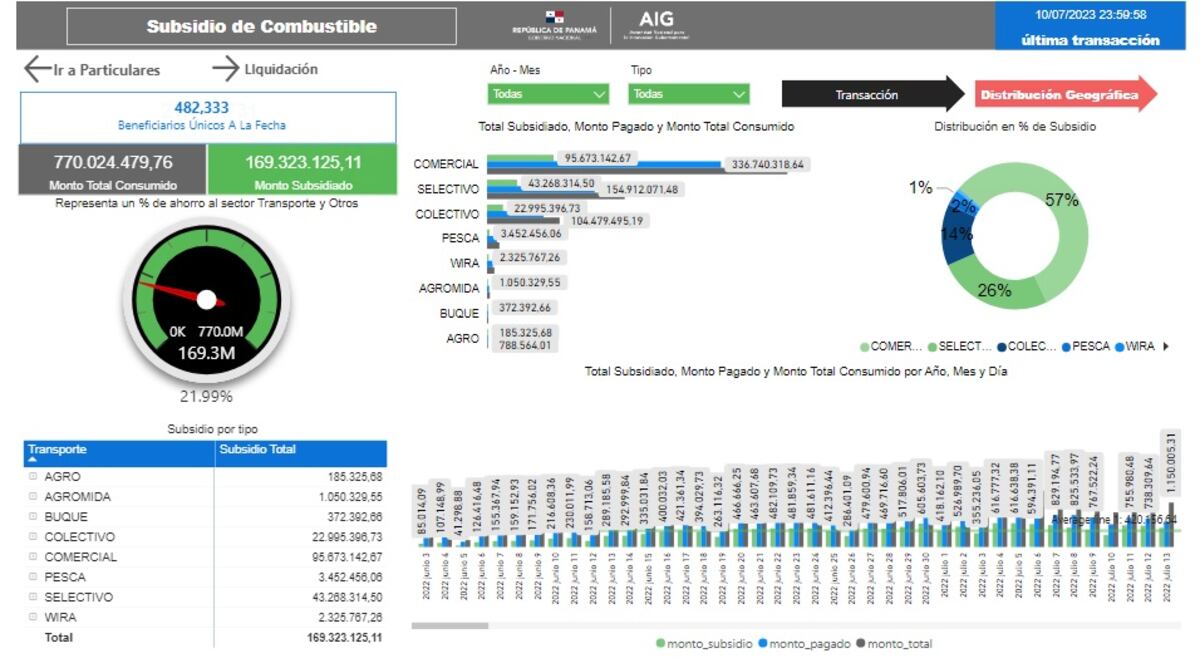
Task: Click the left arrow beside Ir a Particulares
Action: tap(37, 69)
